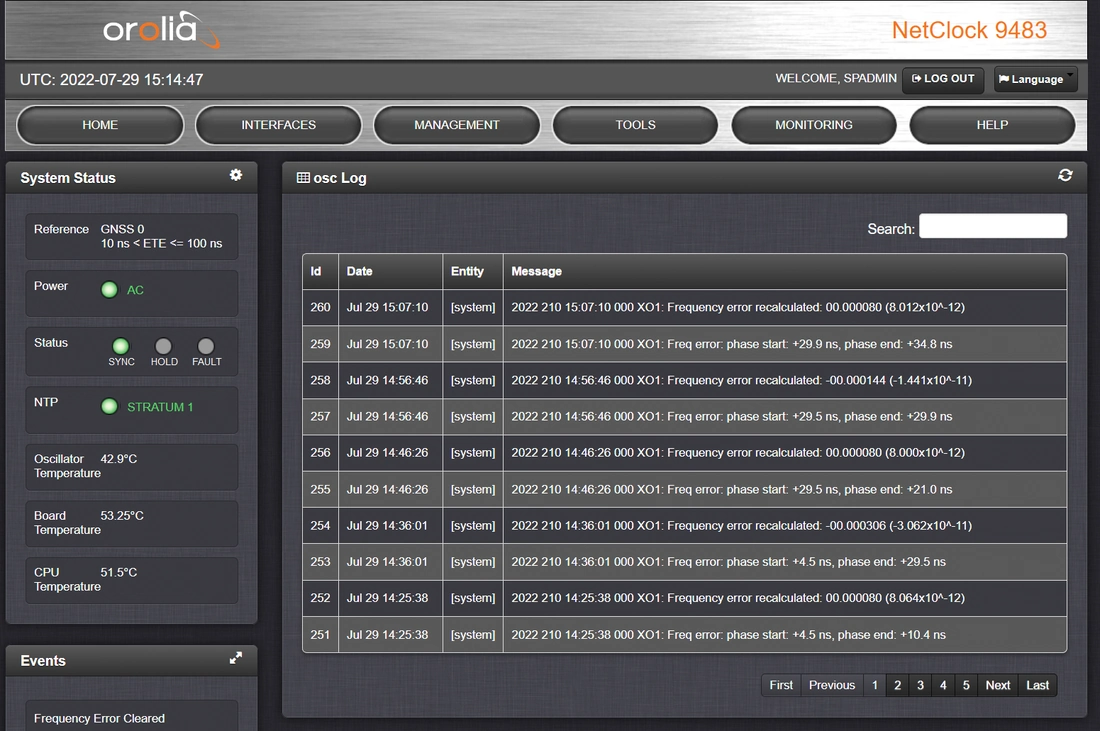1100x731 pixels.
Task: Click the NTP Stratum 1 indicator
Action: [x=109, y=406]
